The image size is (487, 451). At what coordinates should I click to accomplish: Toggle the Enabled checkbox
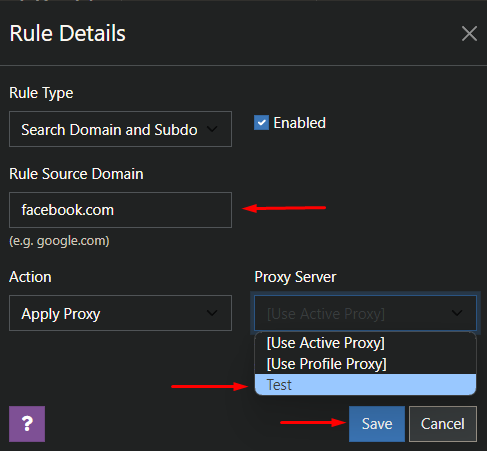pos(261,123)
